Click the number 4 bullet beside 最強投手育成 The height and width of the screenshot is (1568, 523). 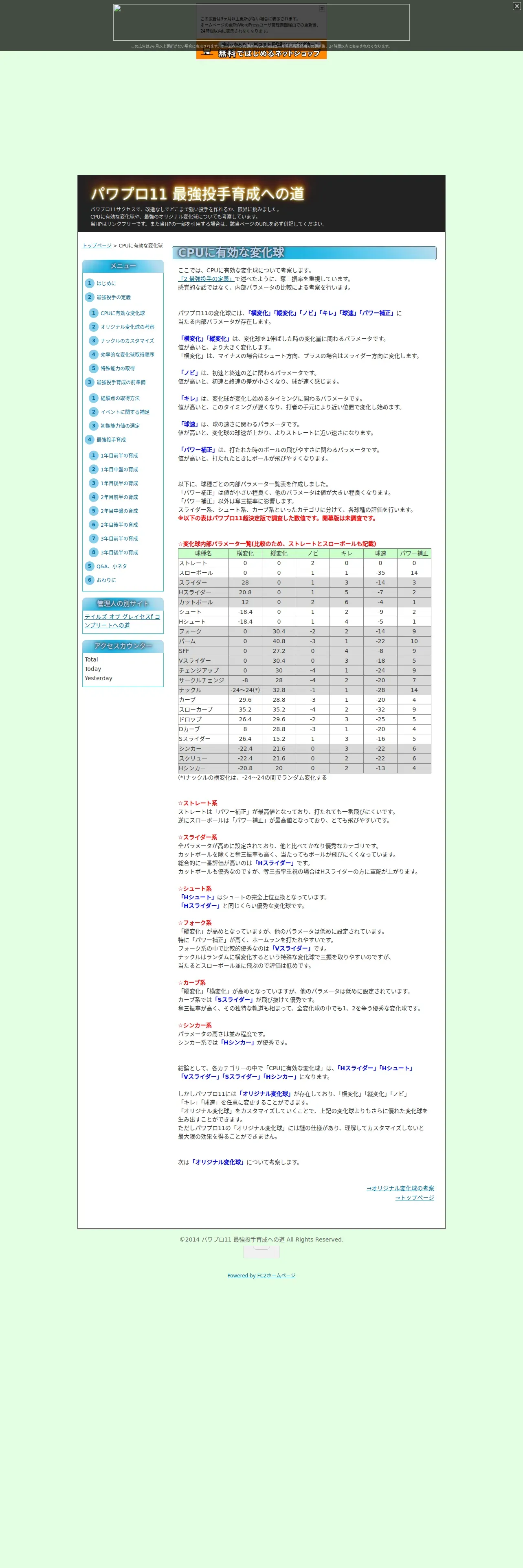pos(90,440)
